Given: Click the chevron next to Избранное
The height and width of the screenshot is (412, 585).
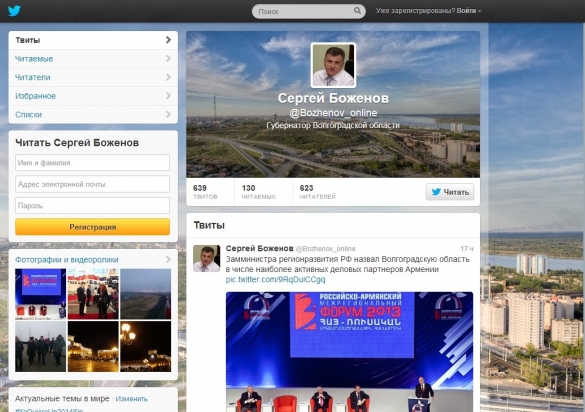Looking at the screenshot, I should (168, 96).
